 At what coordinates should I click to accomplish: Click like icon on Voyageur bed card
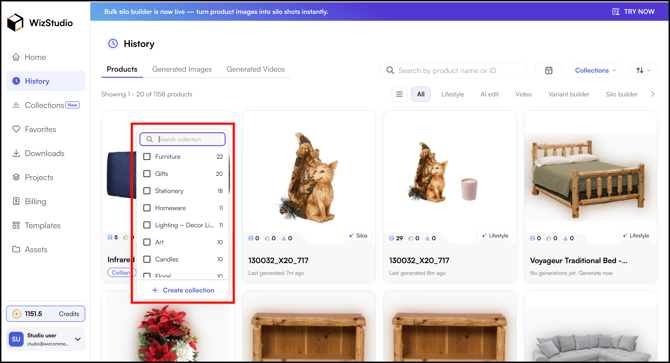click(x=549, y=238)
